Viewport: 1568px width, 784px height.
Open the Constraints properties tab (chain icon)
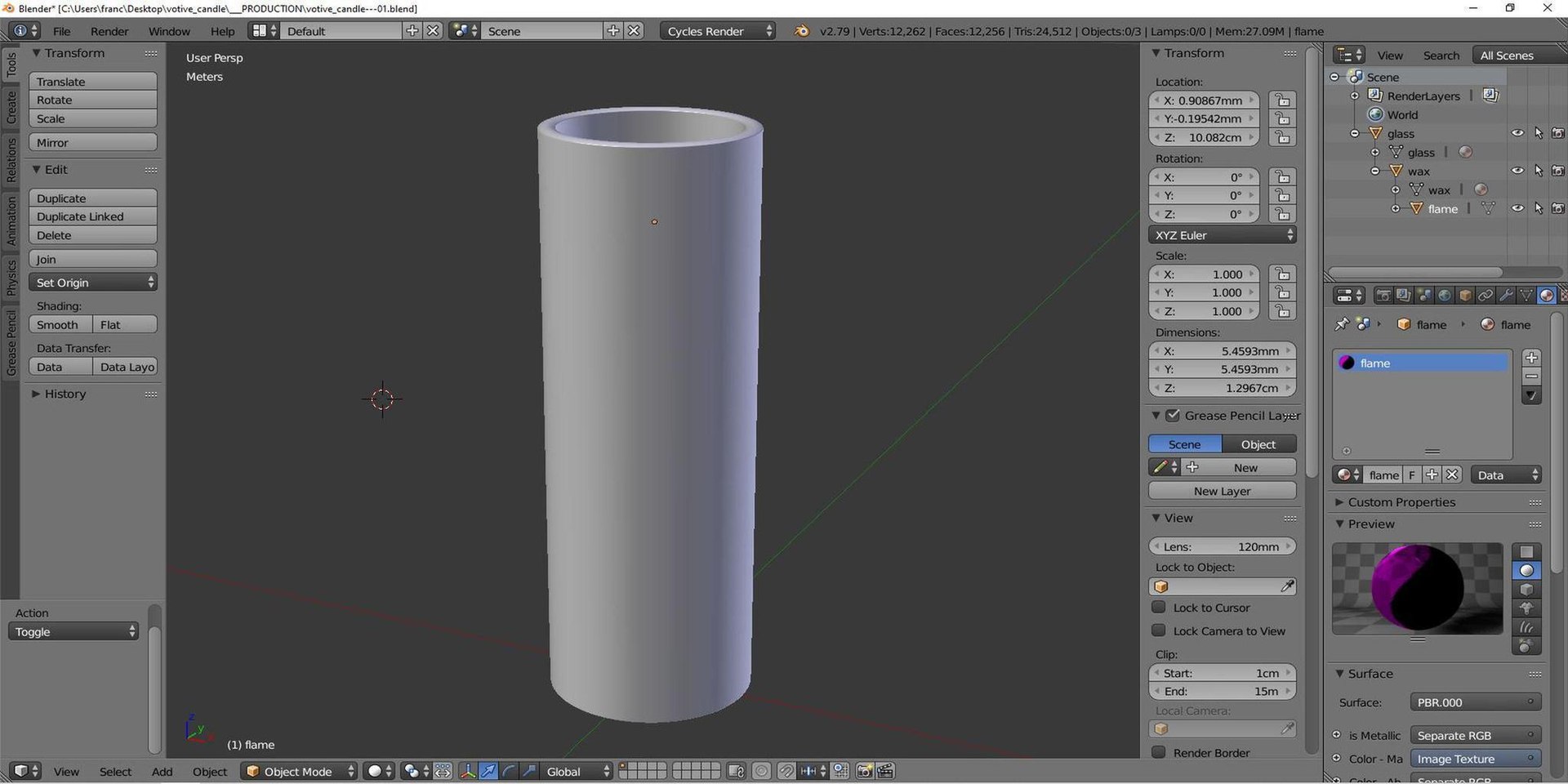point(1486,295)
